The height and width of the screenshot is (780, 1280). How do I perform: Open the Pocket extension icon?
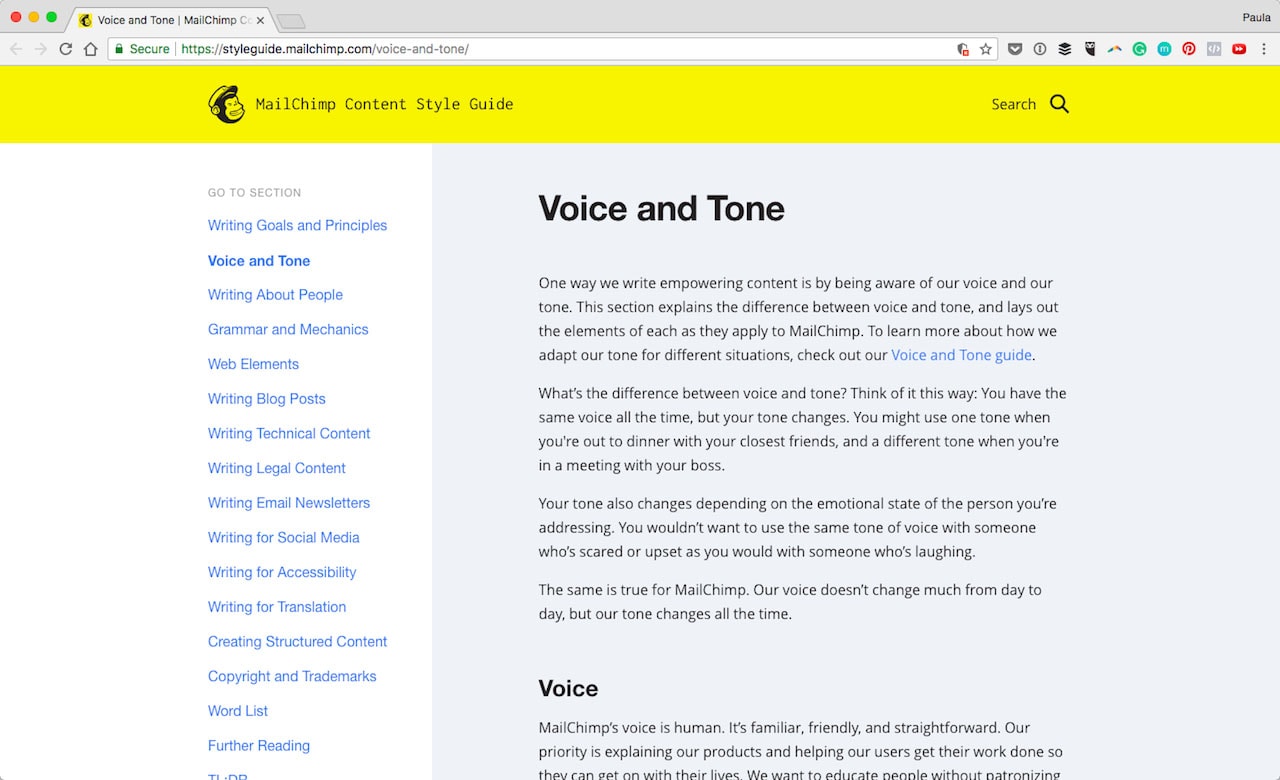click(1015, 49)
